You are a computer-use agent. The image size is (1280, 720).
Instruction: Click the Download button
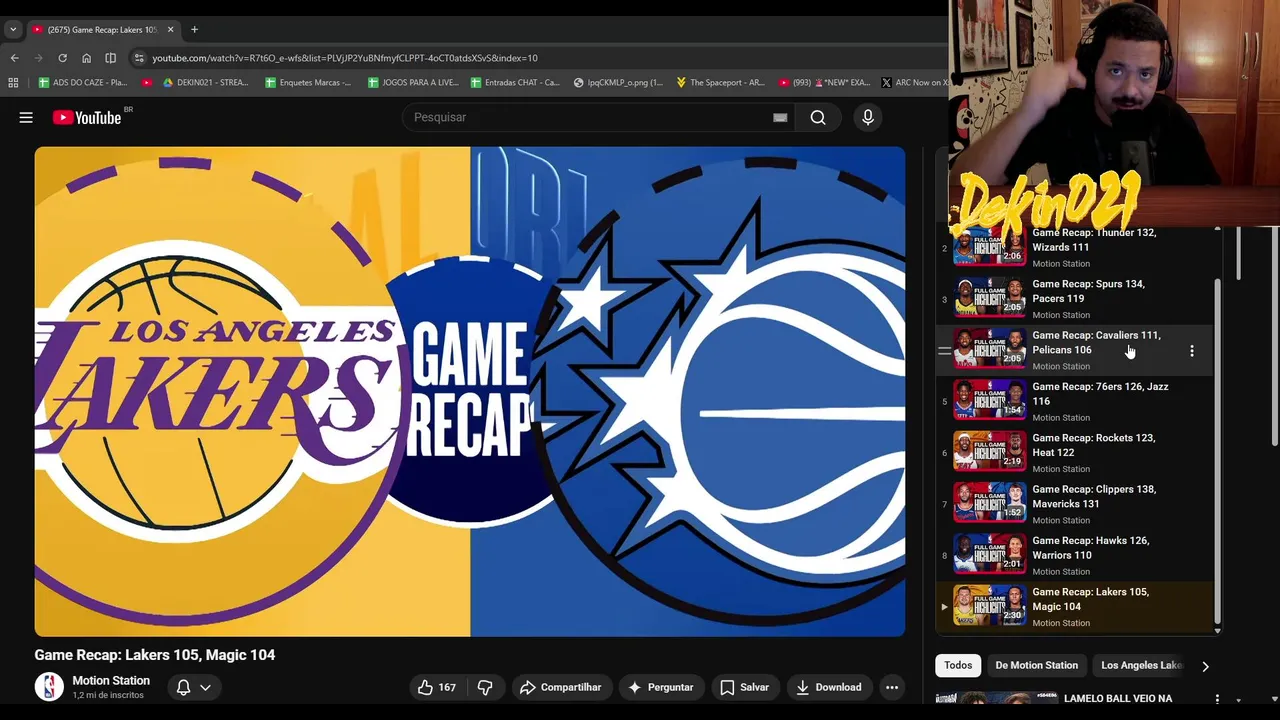point(828,687)
